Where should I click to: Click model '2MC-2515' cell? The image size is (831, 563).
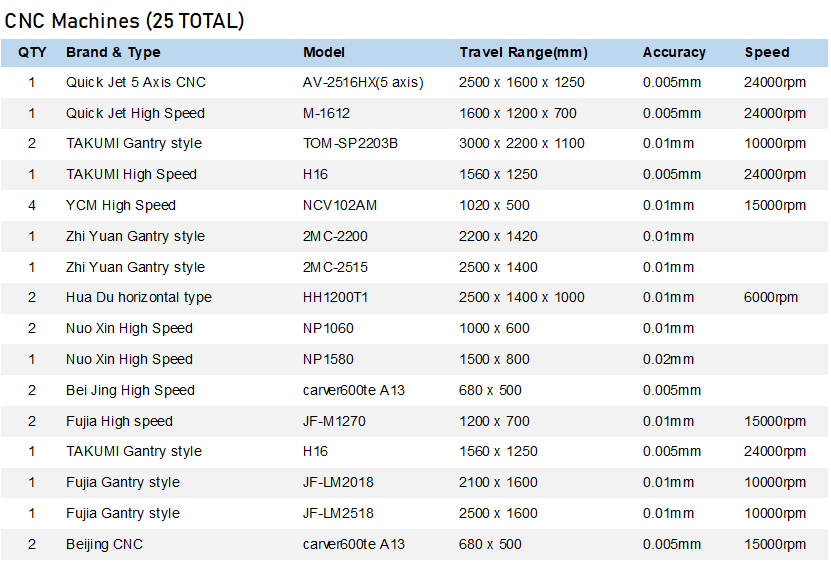tap(335, 267)
